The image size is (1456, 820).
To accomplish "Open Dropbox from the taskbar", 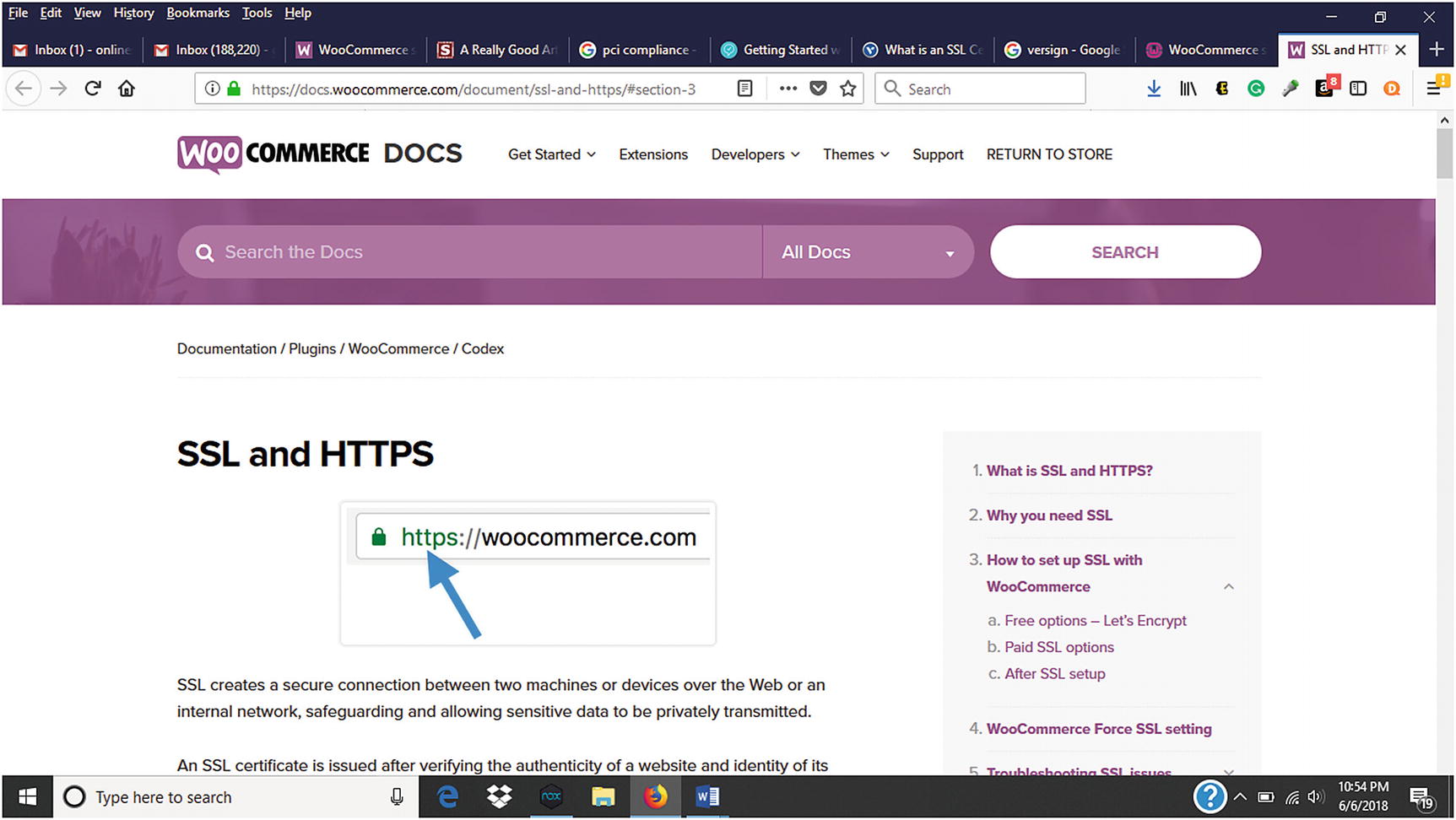I will 500,796.
